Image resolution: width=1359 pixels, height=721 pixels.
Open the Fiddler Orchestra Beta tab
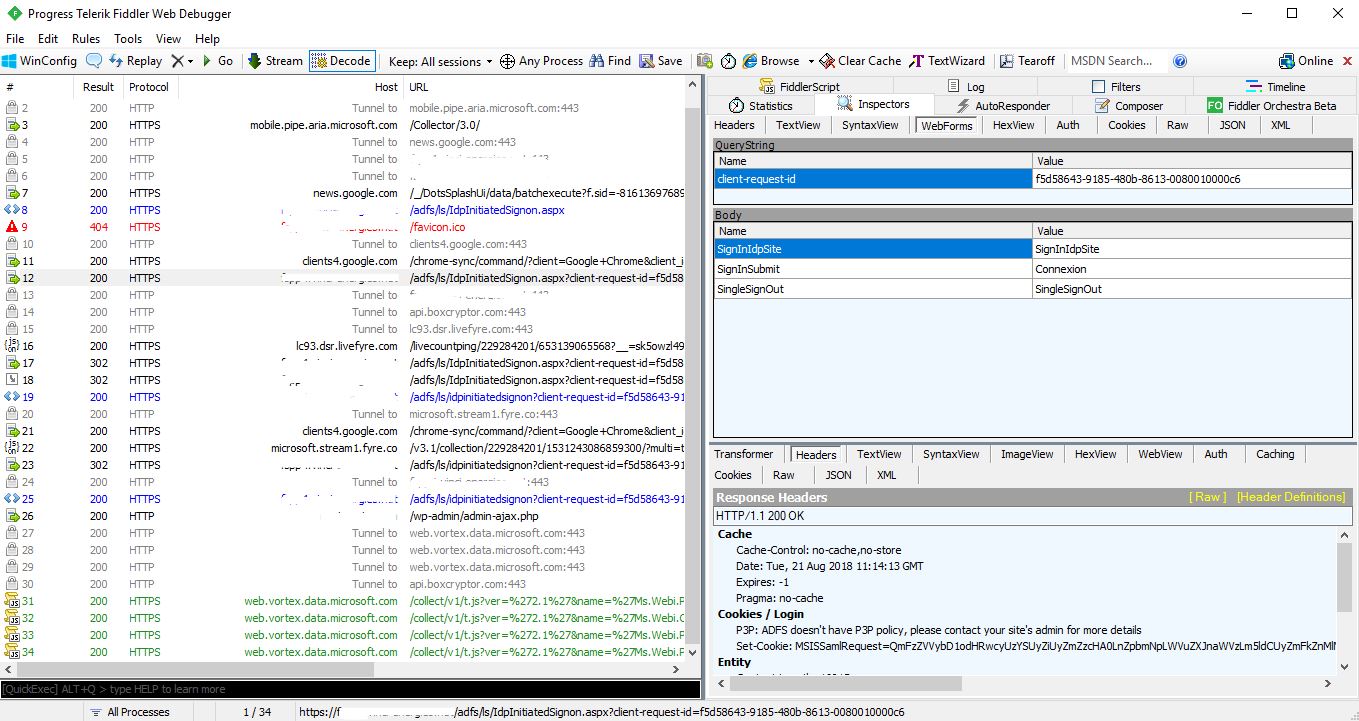1272,105
